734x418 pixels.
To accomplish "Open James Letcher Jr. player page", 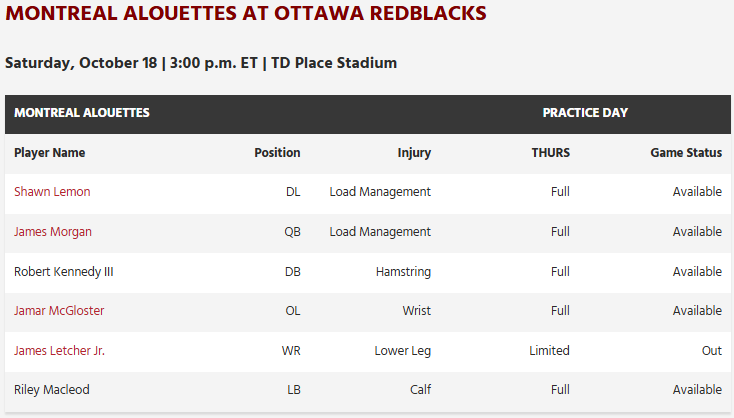I will tap(59, 351).
